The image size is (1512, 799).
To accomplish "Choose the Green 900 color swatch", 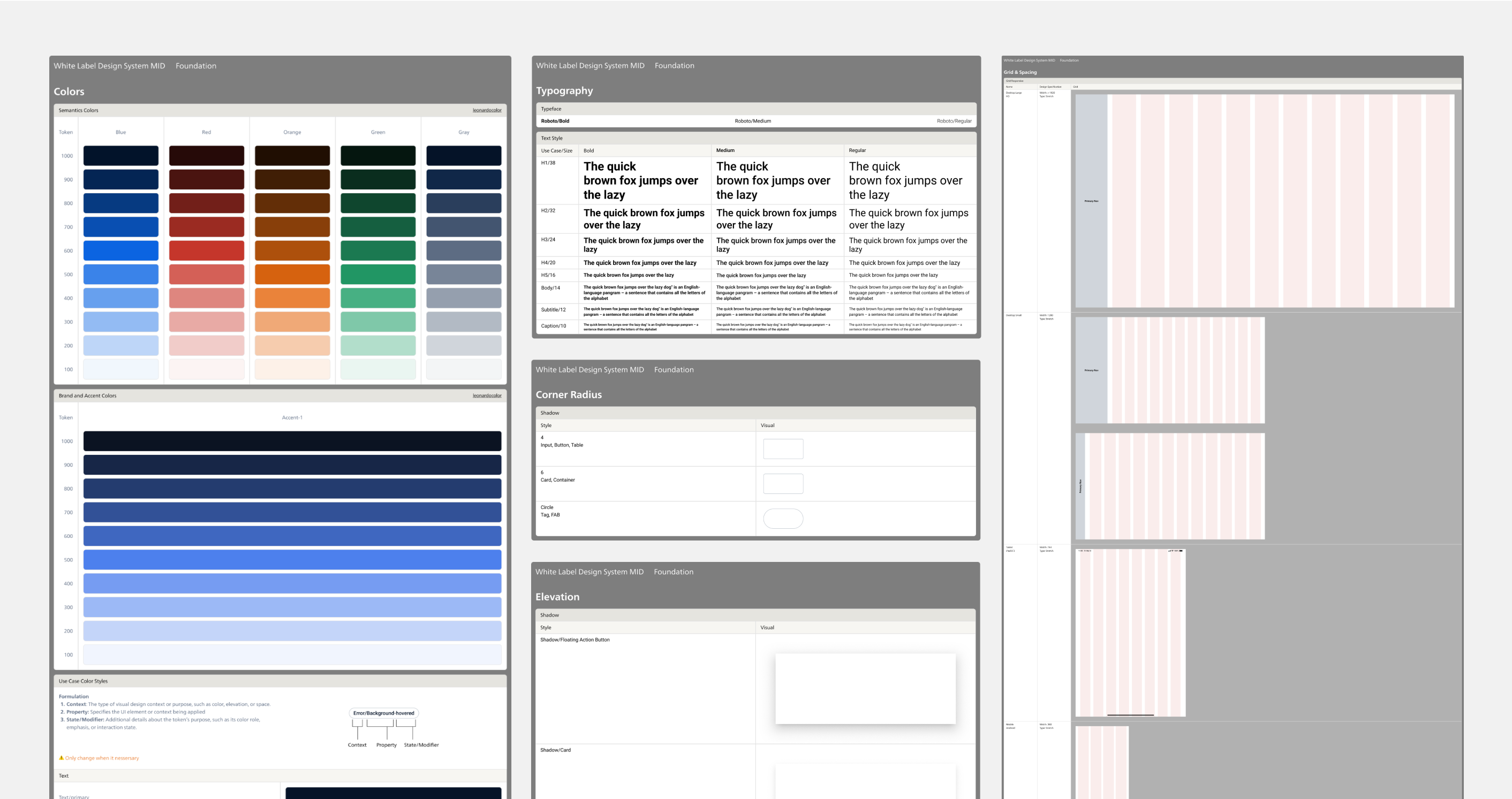I will tap(378, 179).
